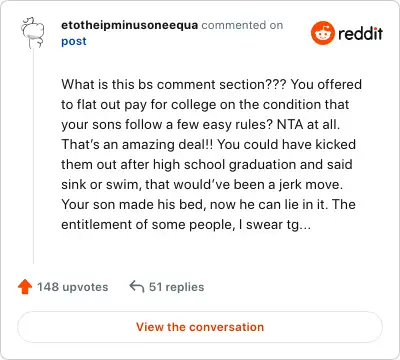Follow the blue "post" link
The image size is (400, 360).
click(74, 41)
